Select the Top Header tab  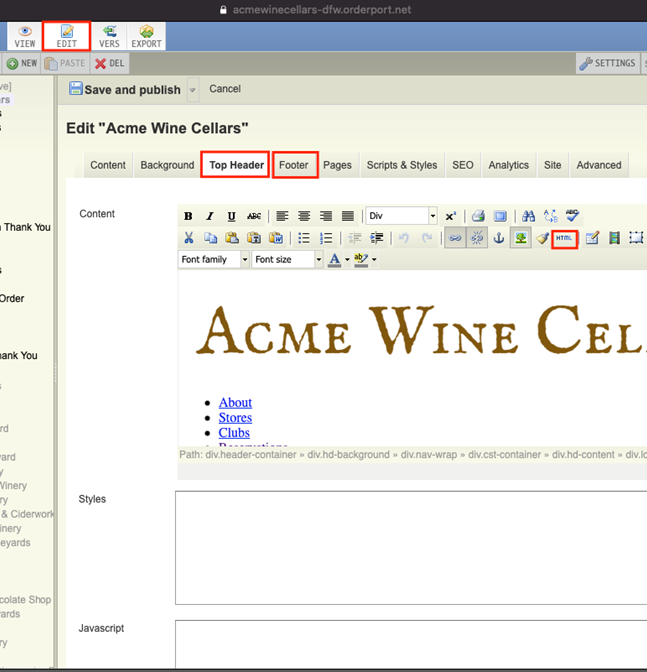pyautogui.click(x=236, y=165)
